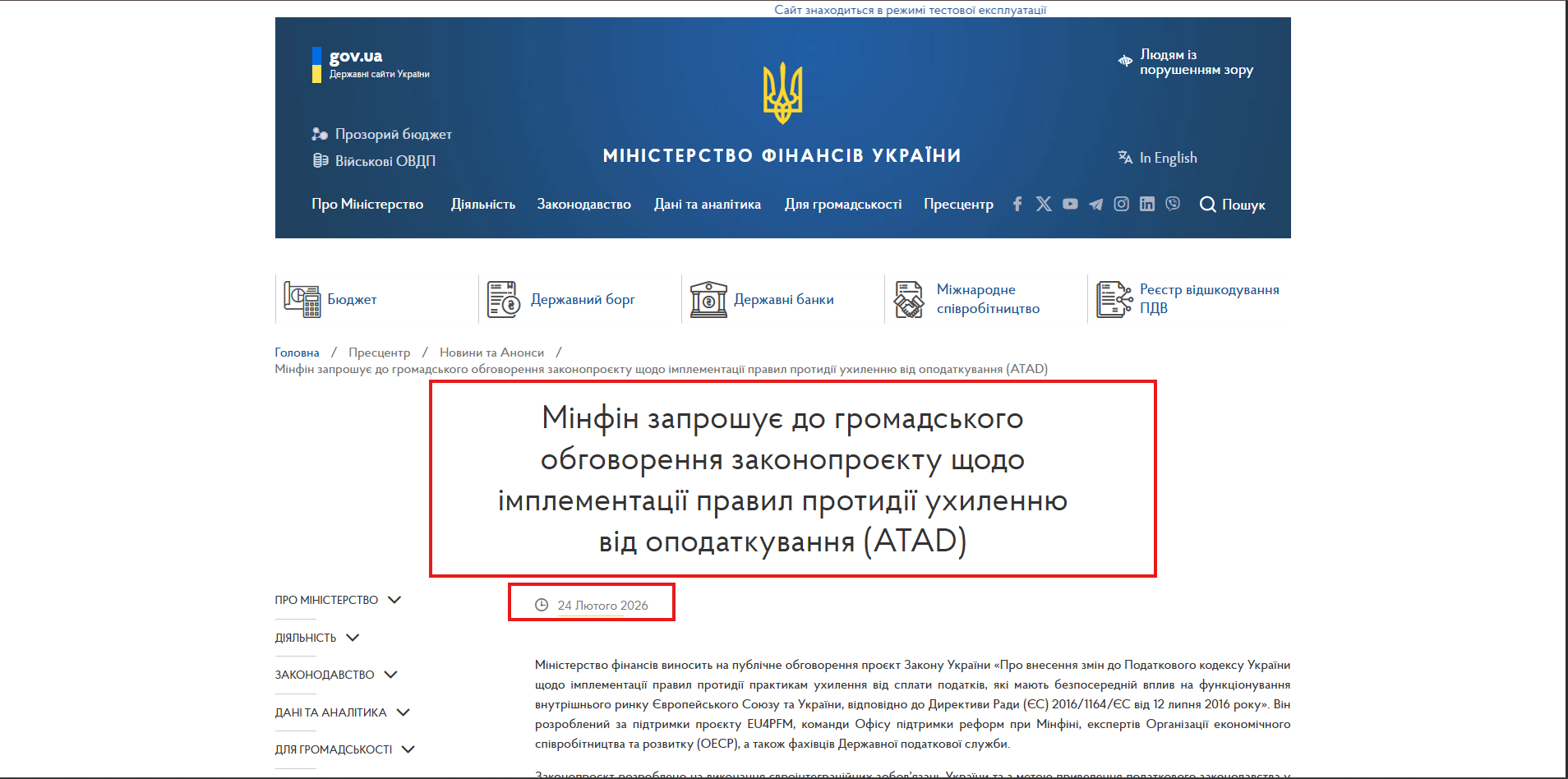This screenshot has height=779, width=1568.
Task: Click the test-mode notice at top
Action: pos(910,10)
